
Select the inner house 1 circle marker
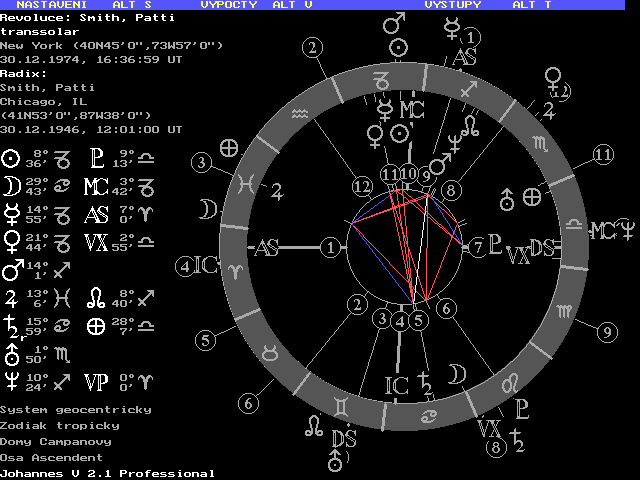tap(331, 247)
